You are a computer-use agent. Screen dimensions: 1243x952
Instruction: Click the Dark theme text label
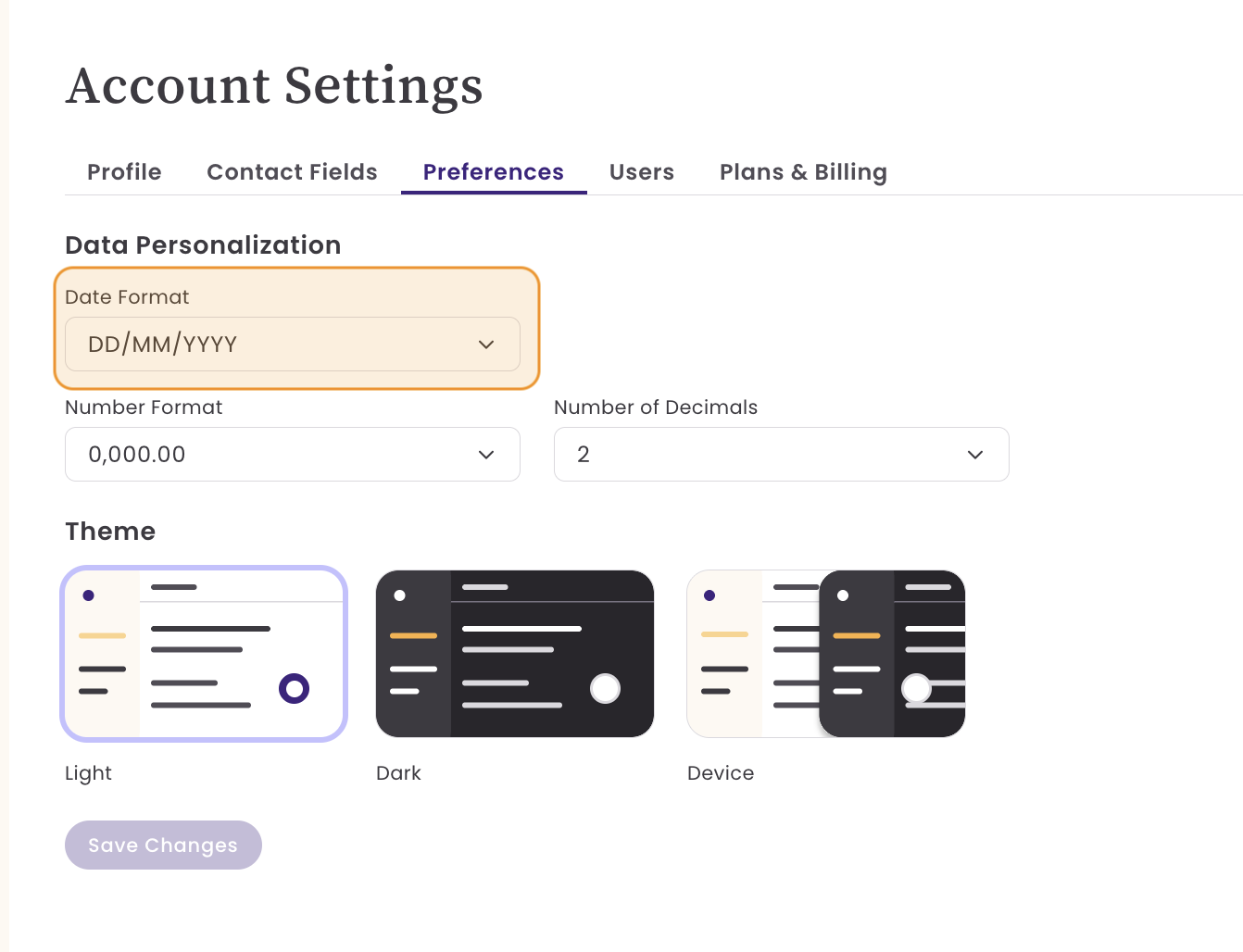click(398, 773)
